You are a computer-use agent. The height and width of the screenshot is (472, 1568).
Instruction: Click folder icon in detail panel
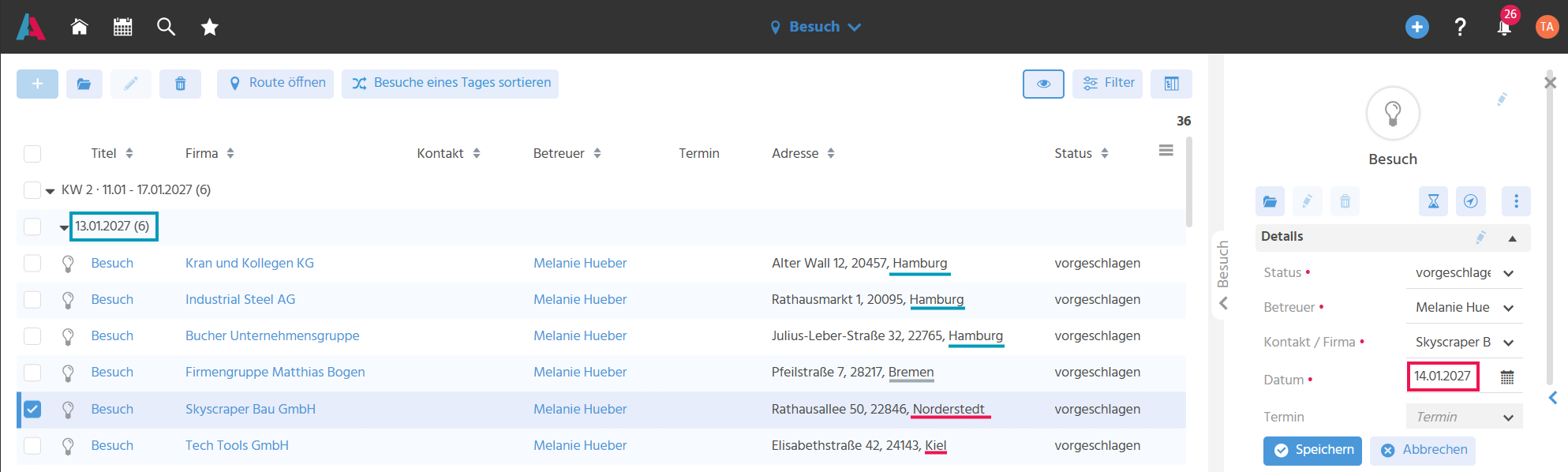(1270, 201)
